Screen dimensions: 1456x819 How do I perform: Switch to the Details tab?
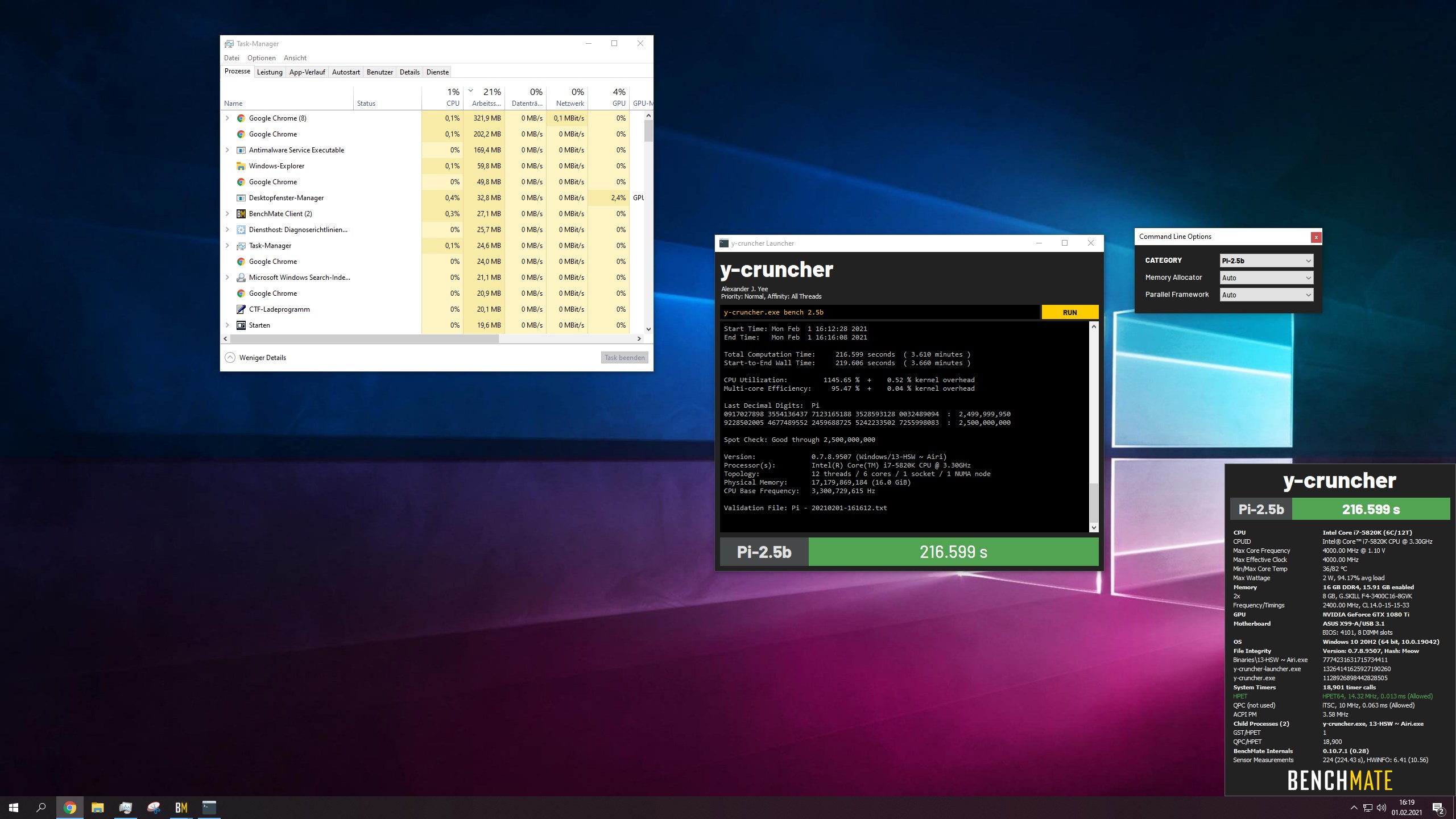[x=409, y=72]
